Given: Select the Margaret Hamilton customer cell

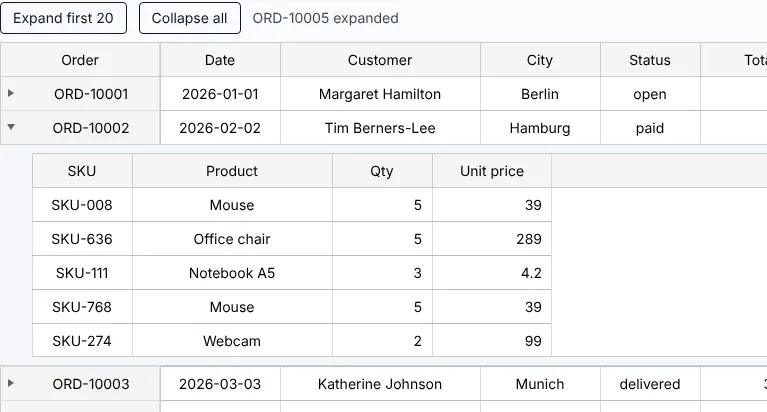Looking at the screenshot, I should pyautogui.click(x=380, y=93).
